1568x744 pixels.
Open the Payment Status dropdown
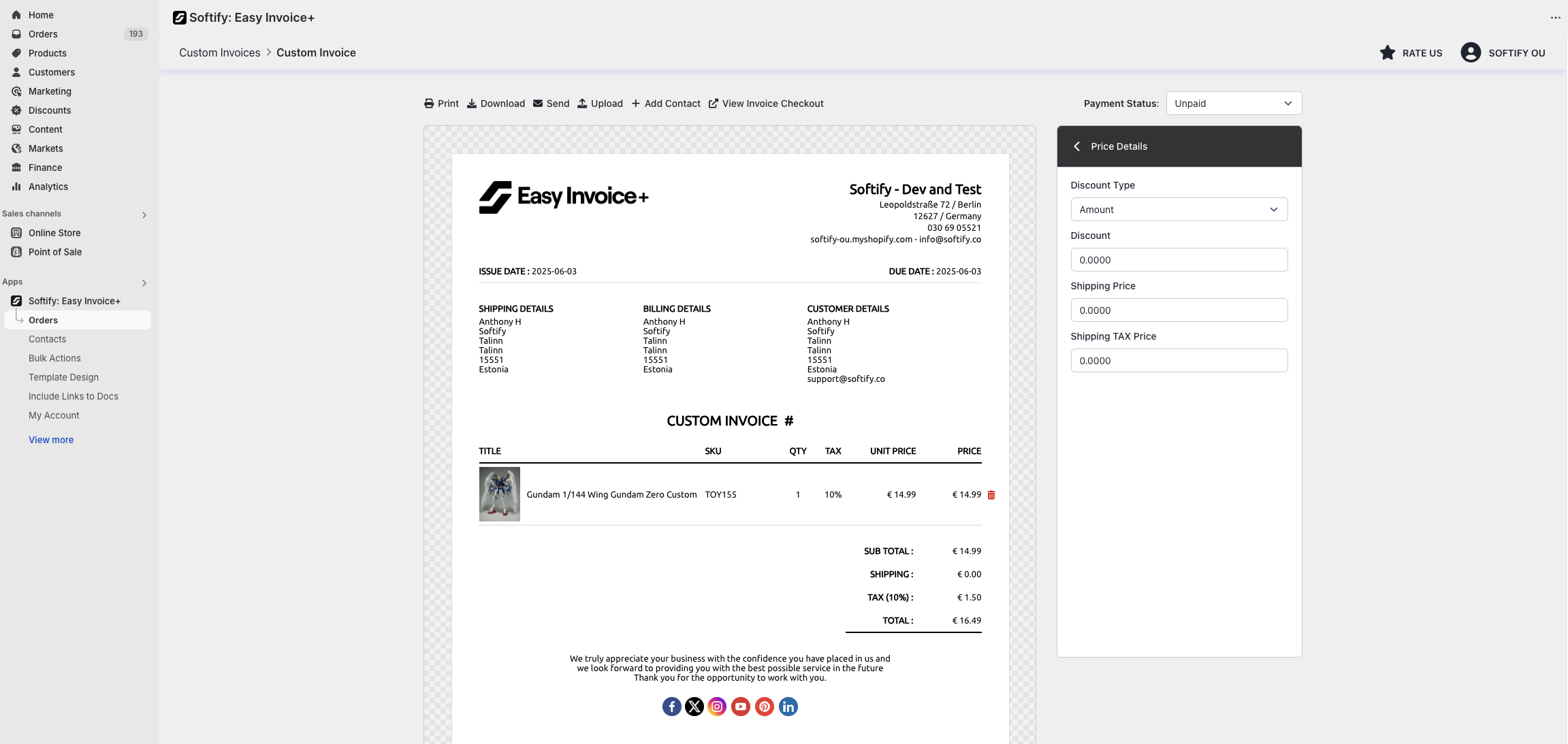click(x=1233, y=103)
